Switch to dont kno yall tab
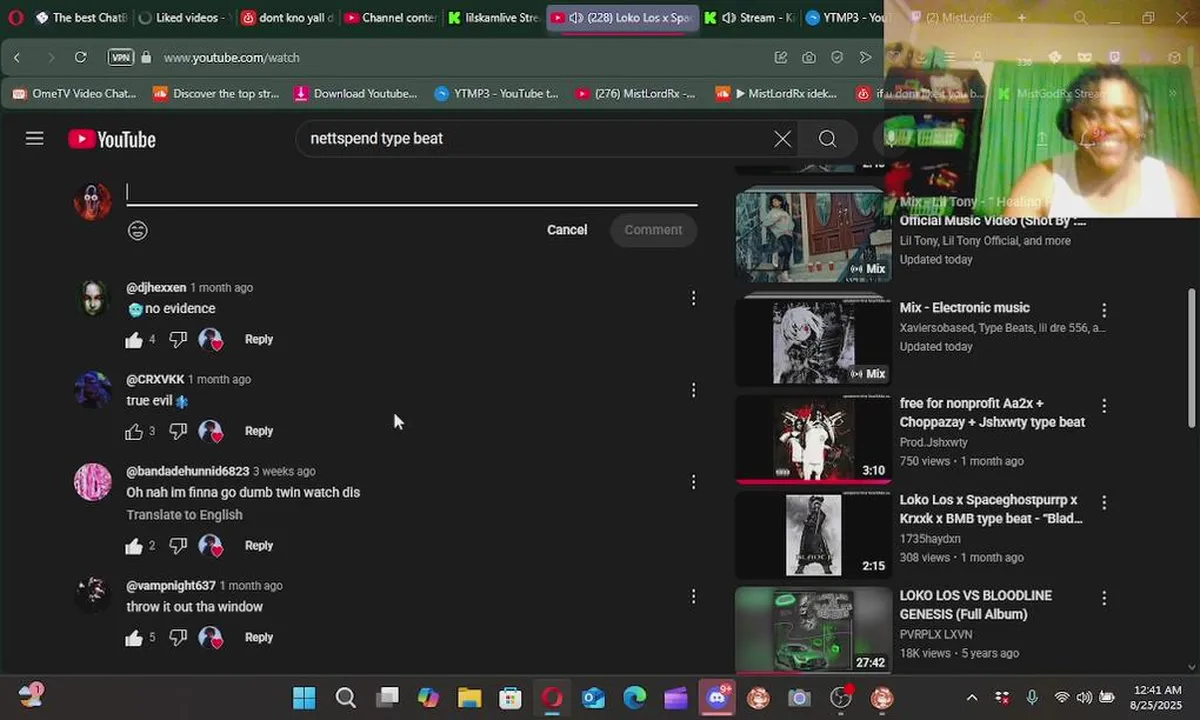 pyautogui.click(x=285, y=18)
